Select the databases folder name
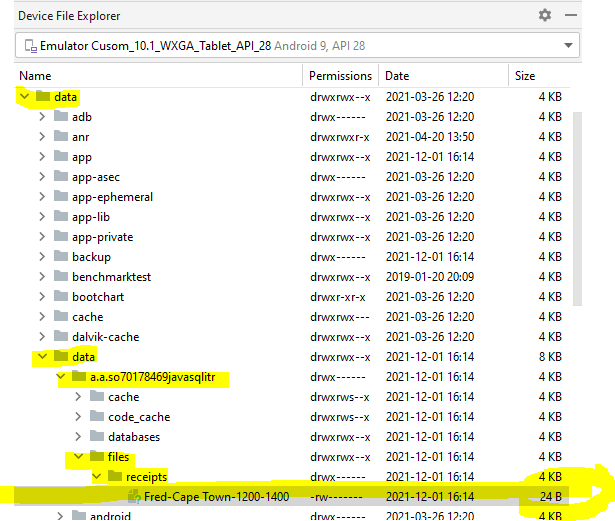615x521 pixels. 134,437
